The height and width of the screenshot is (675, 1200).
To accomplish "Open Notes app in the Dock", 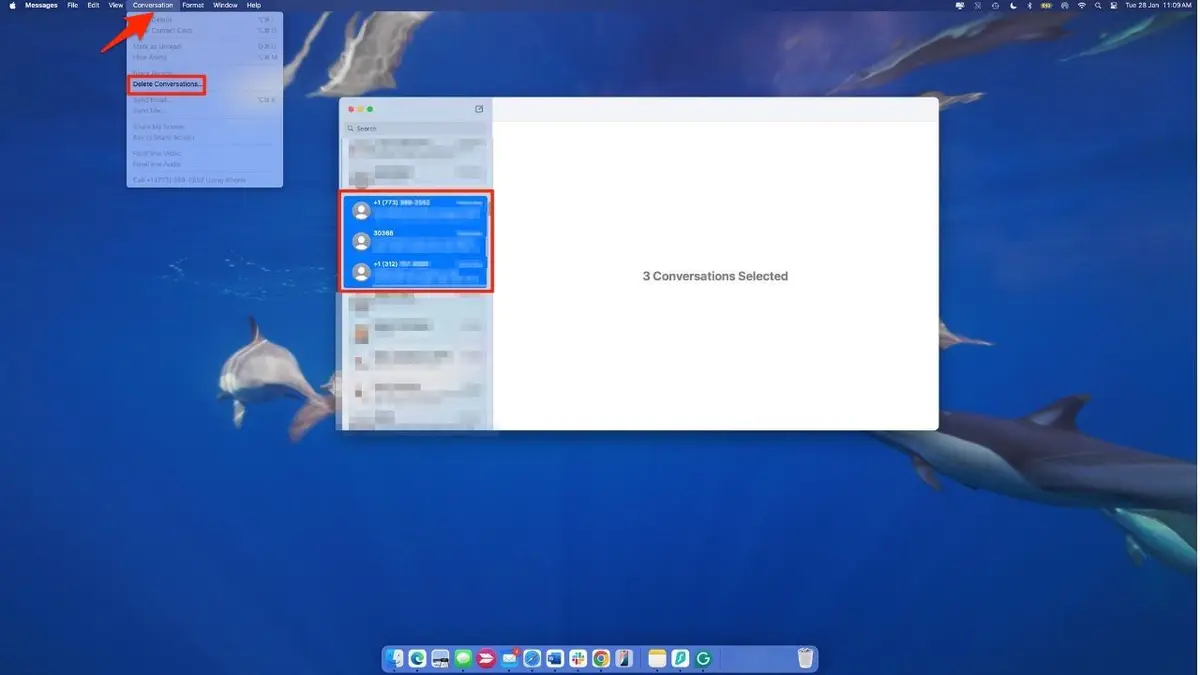I will pos(657,658).
